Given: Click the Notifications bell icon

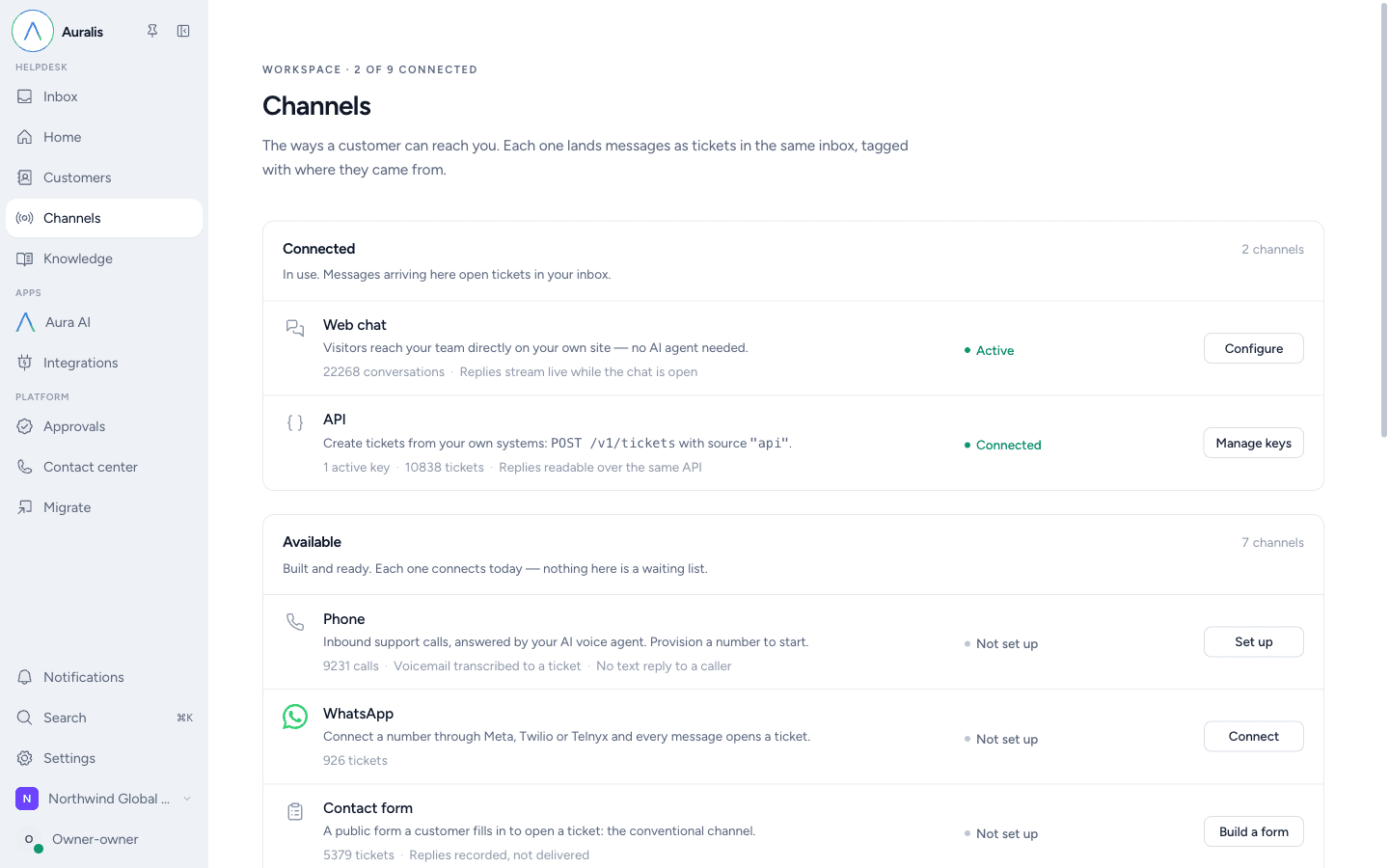Looking at the screenshot, I should (x=25, y=677).
